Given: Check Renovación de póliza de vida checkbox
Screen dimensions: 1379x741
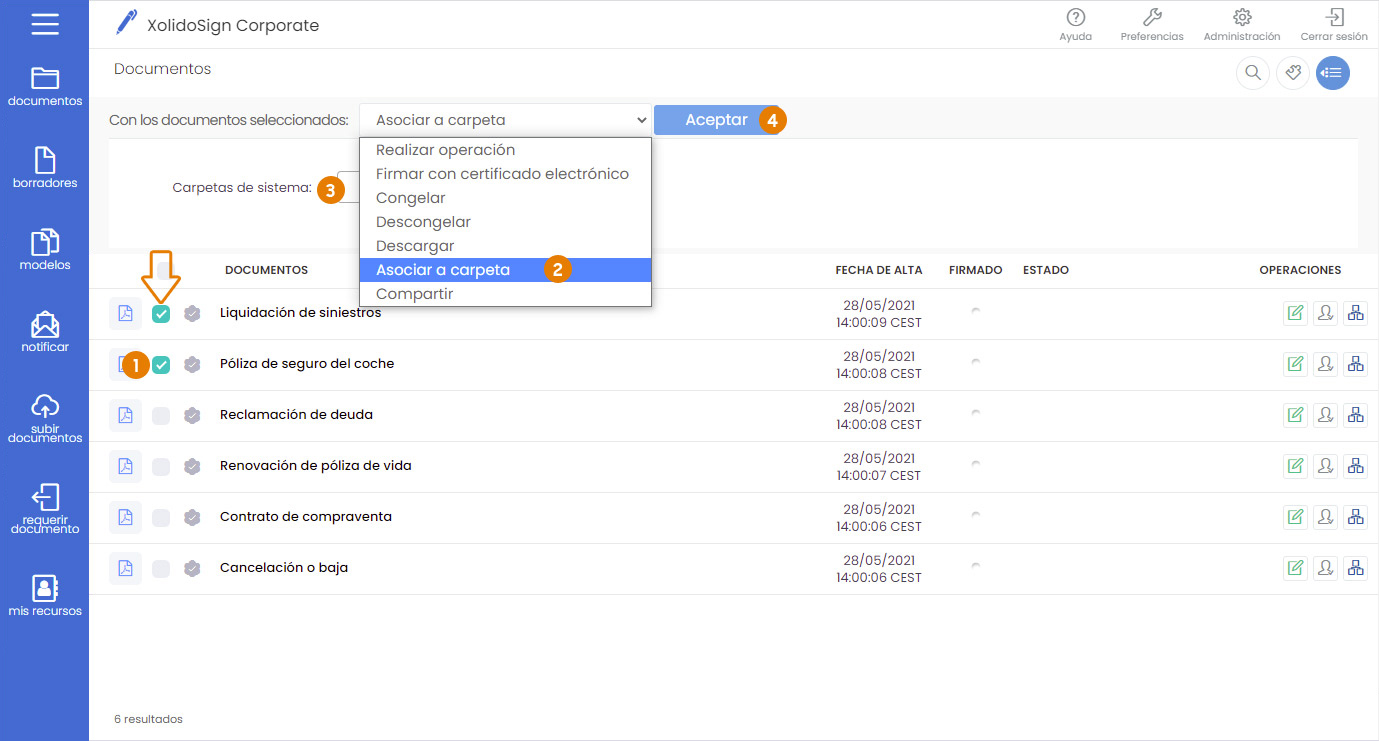Looking at the screenshot, I should [161, 466].
